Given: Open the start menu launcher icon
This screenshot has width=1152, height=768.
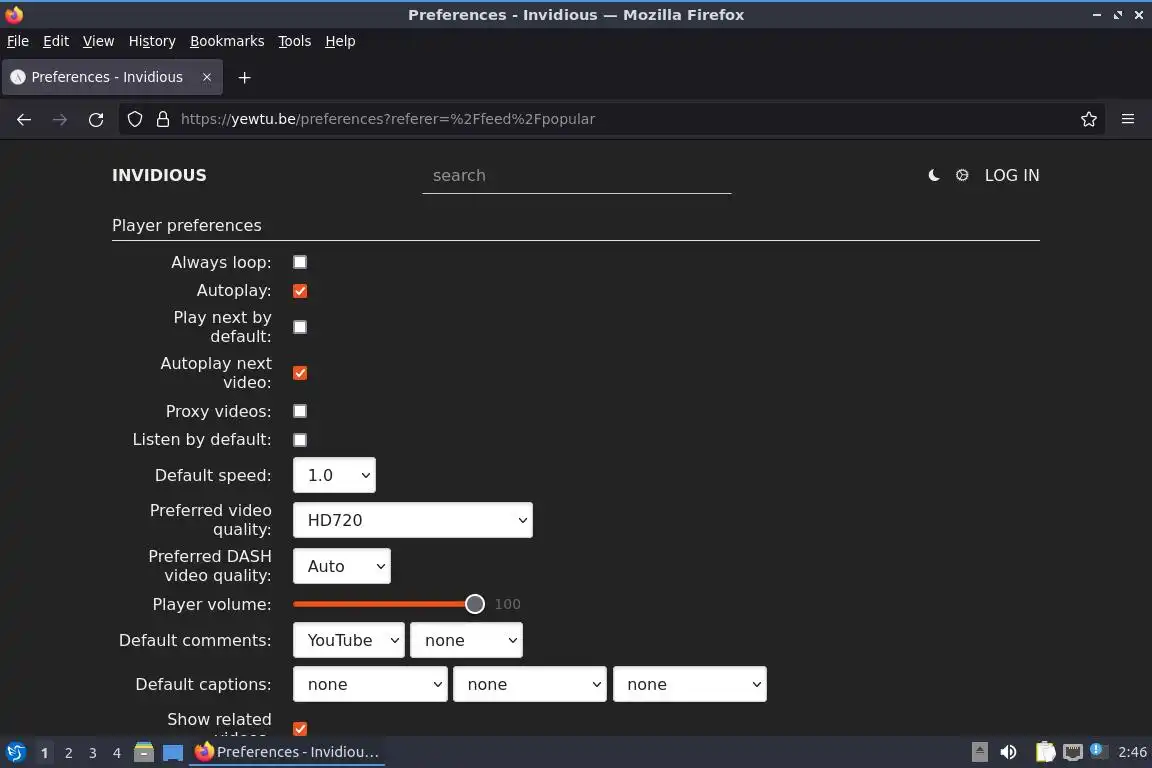Looking at the screenshot, I should pos(15,752).
